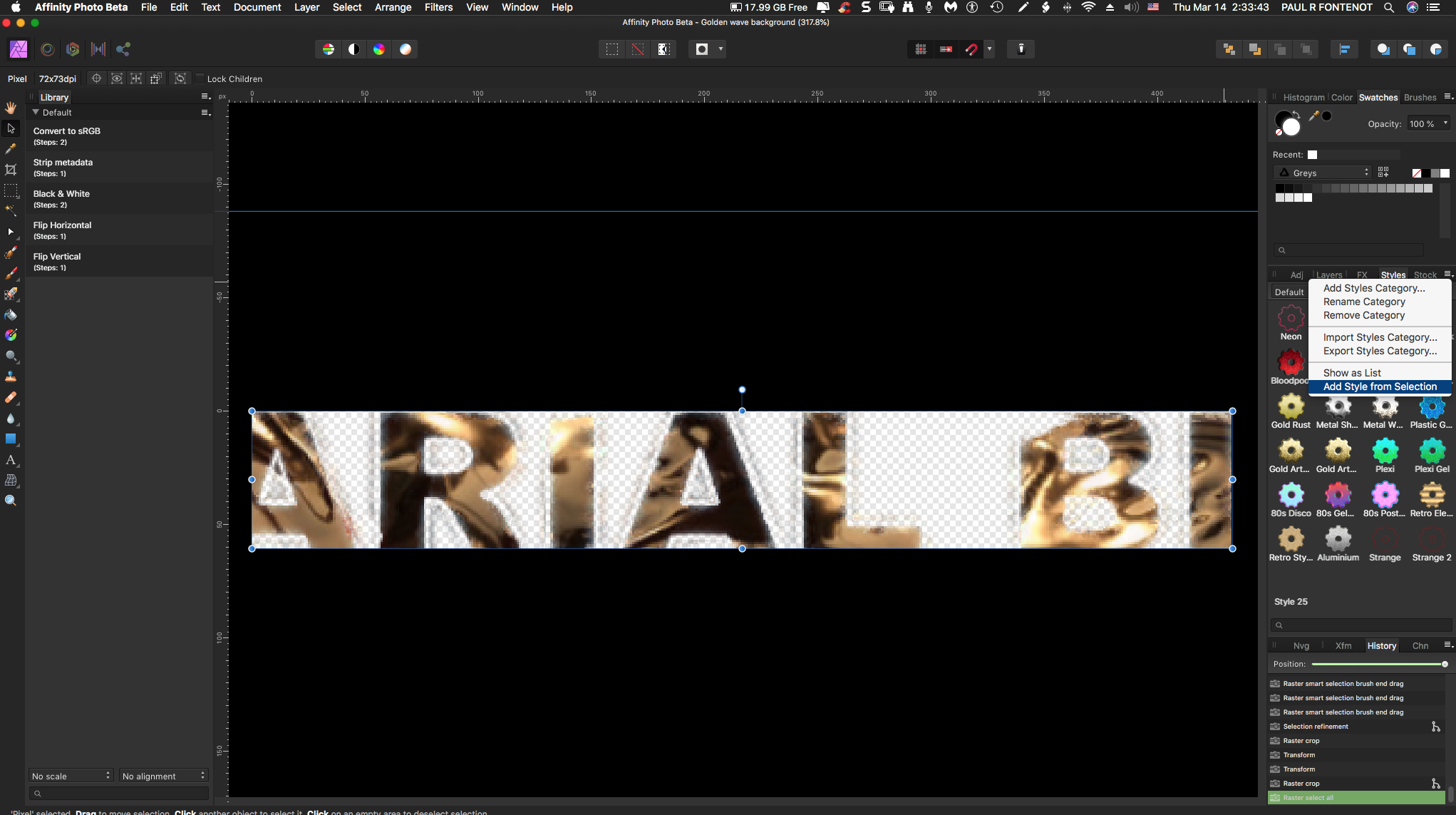
Task: Select the Selection refinement history step
Action: click(x=1356, y=727)
